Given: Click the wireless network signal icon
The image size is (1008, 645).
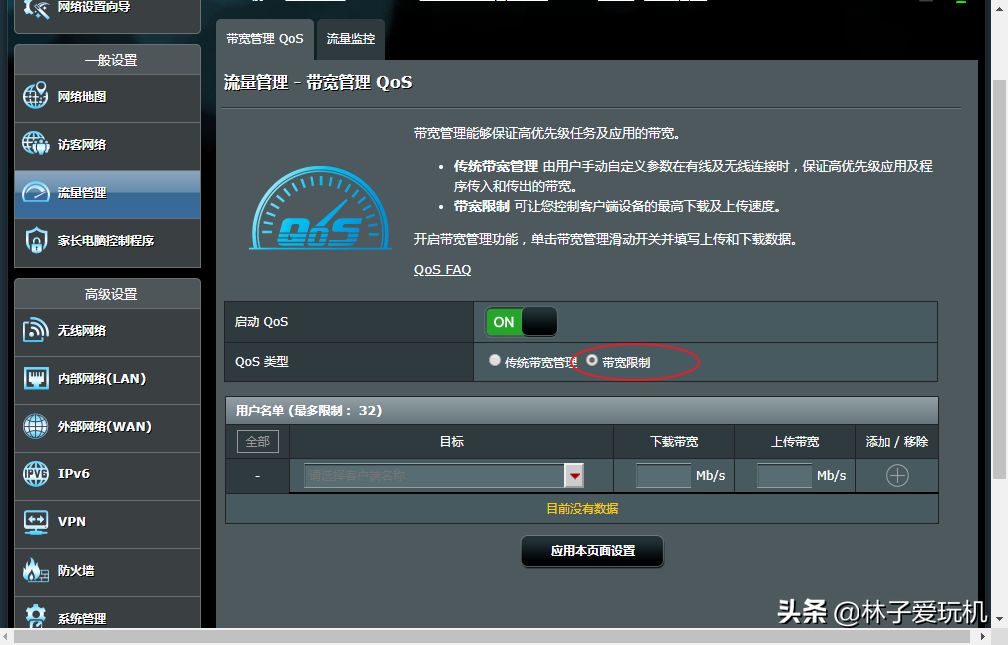Looking at the screenshot, I should (35, 329).
